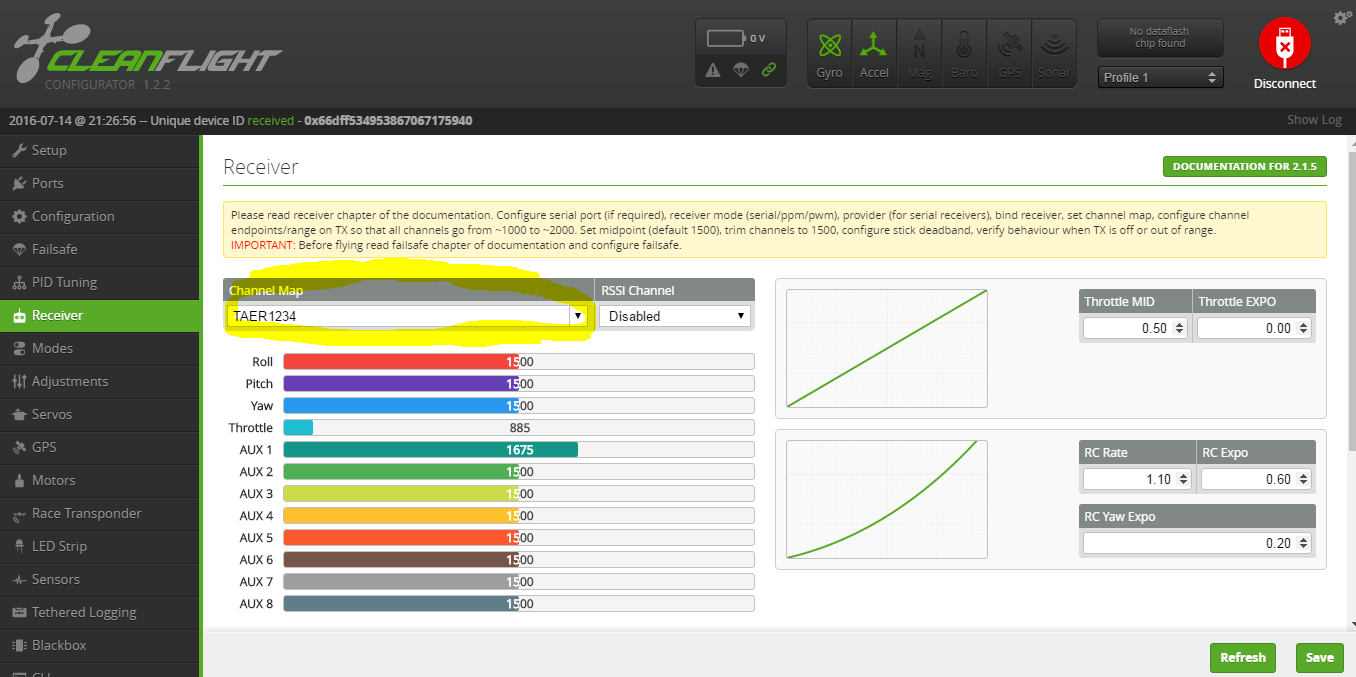Click the warning triangle status icon
Image resolution: width=1356 pixels, height=677 pixels.
point(713,70)
